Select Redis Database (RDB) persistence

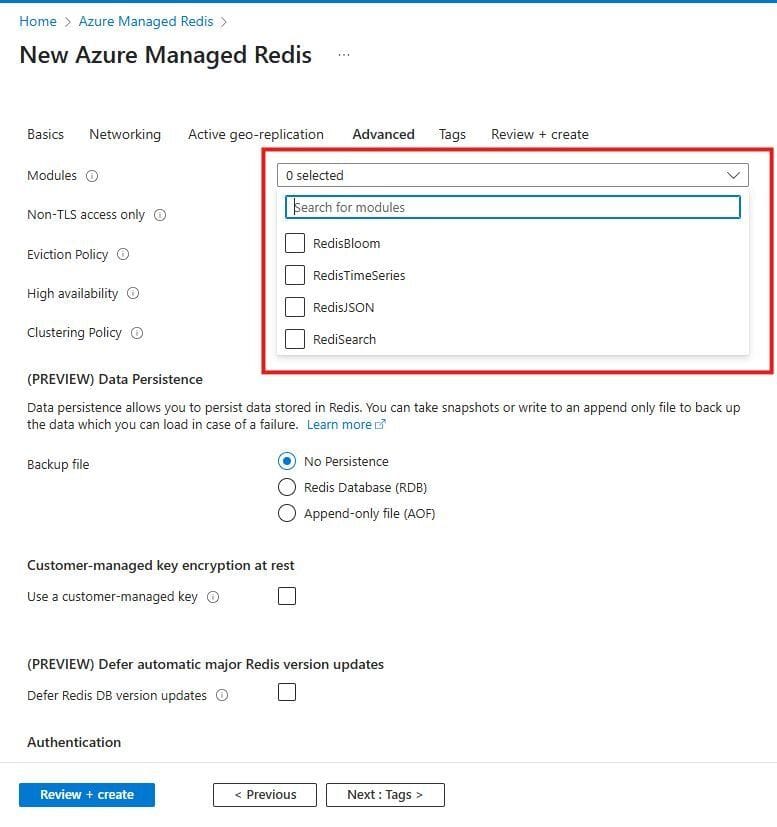287,489
